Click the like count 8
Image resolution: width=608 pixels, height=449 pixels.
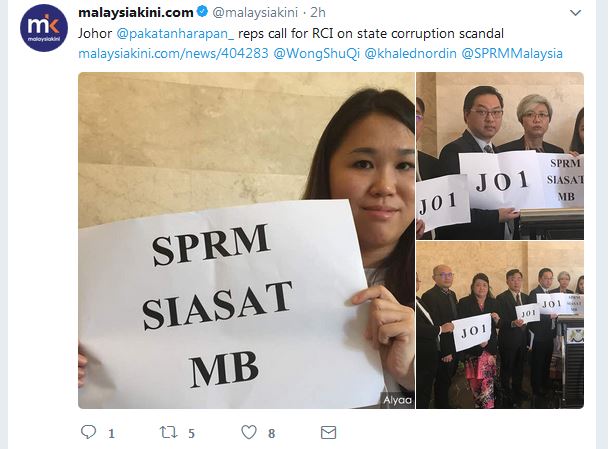click(271, 433)
